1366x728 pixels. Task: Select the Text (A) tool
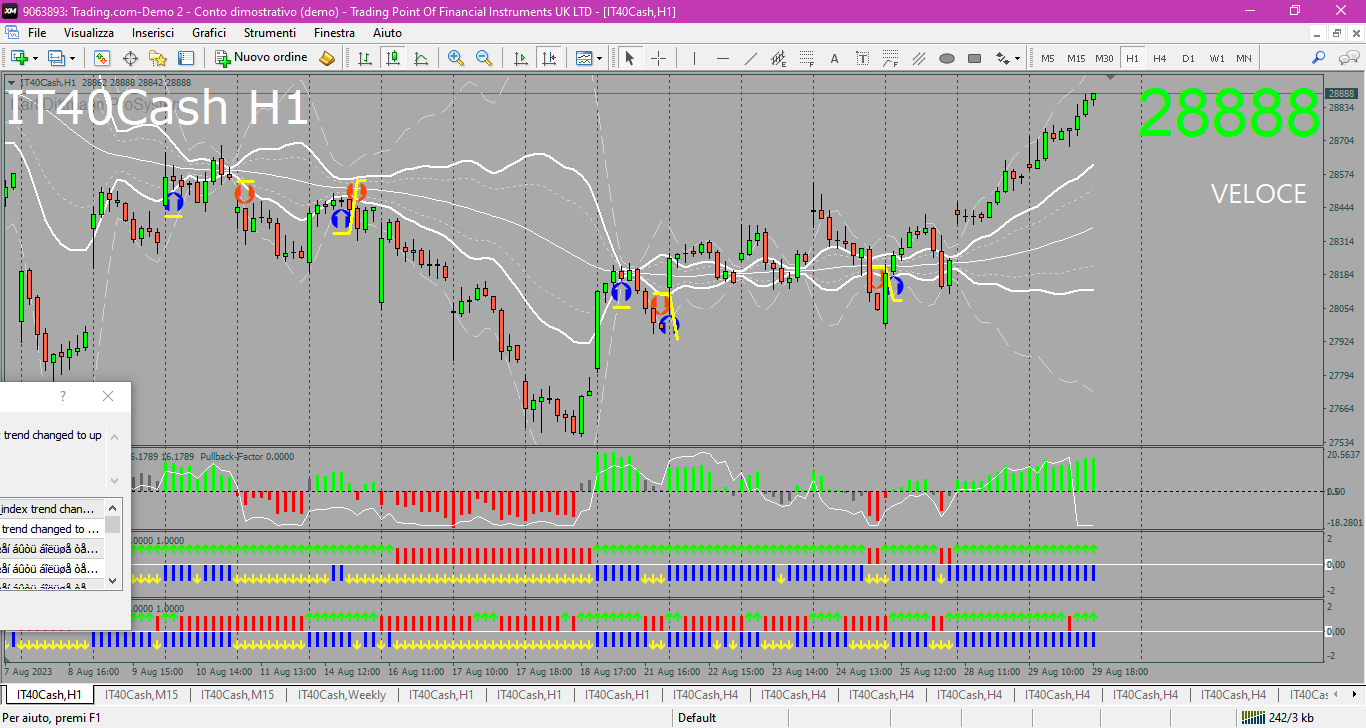coord(835,58)
